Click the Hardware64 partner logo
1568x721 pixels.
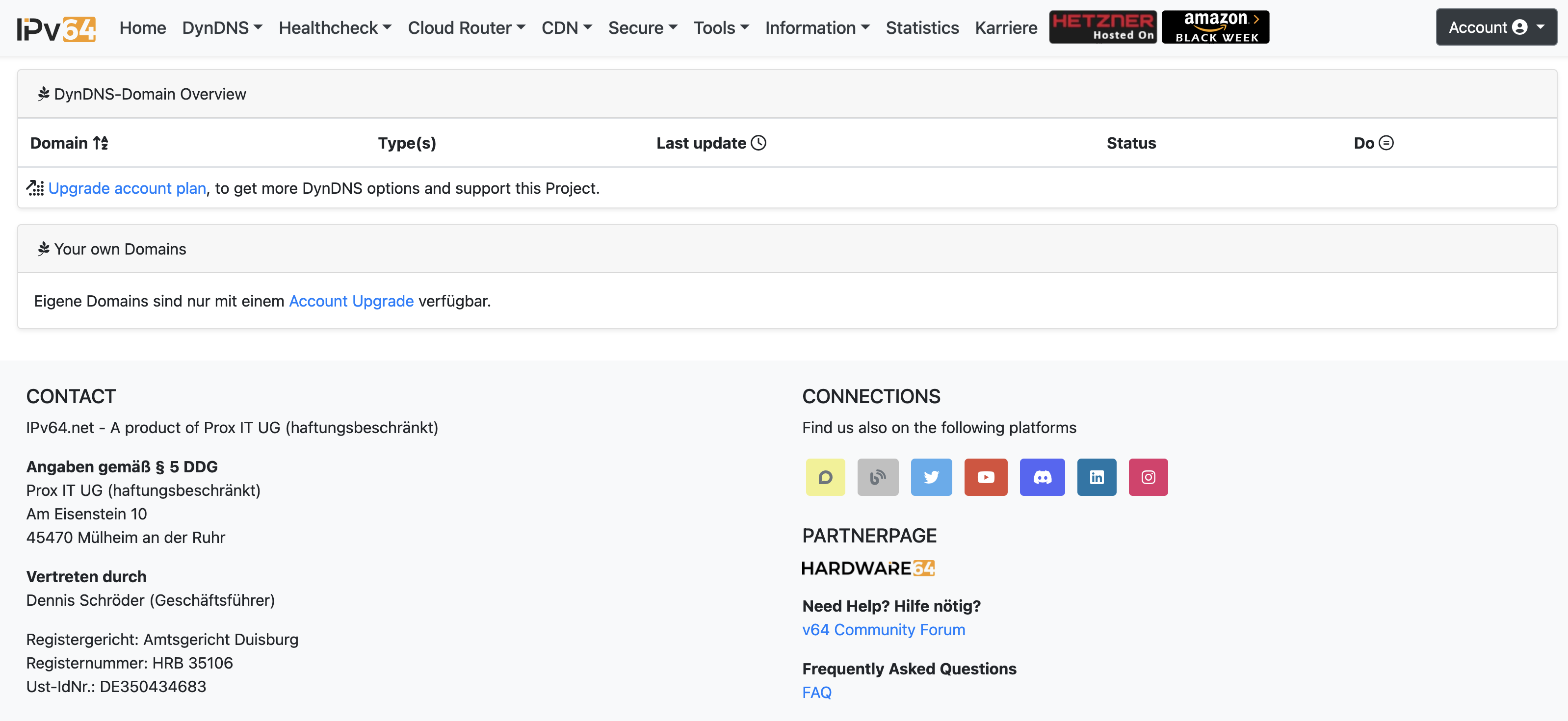pos(867,568)
